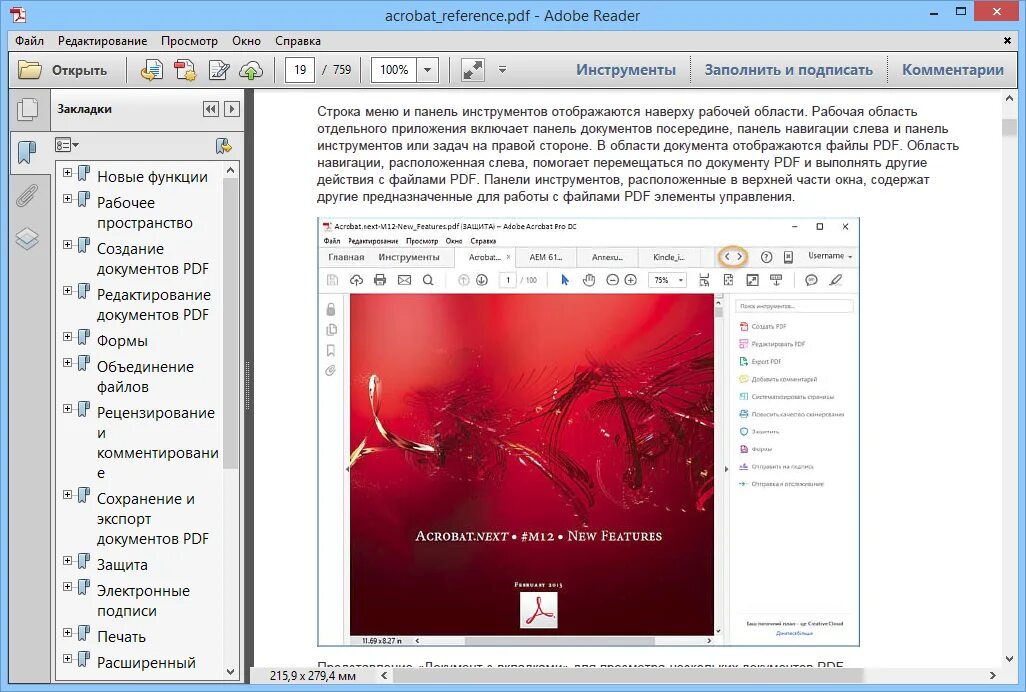
Task: Close the document with menu-bar X
Action: (1007, 41)
